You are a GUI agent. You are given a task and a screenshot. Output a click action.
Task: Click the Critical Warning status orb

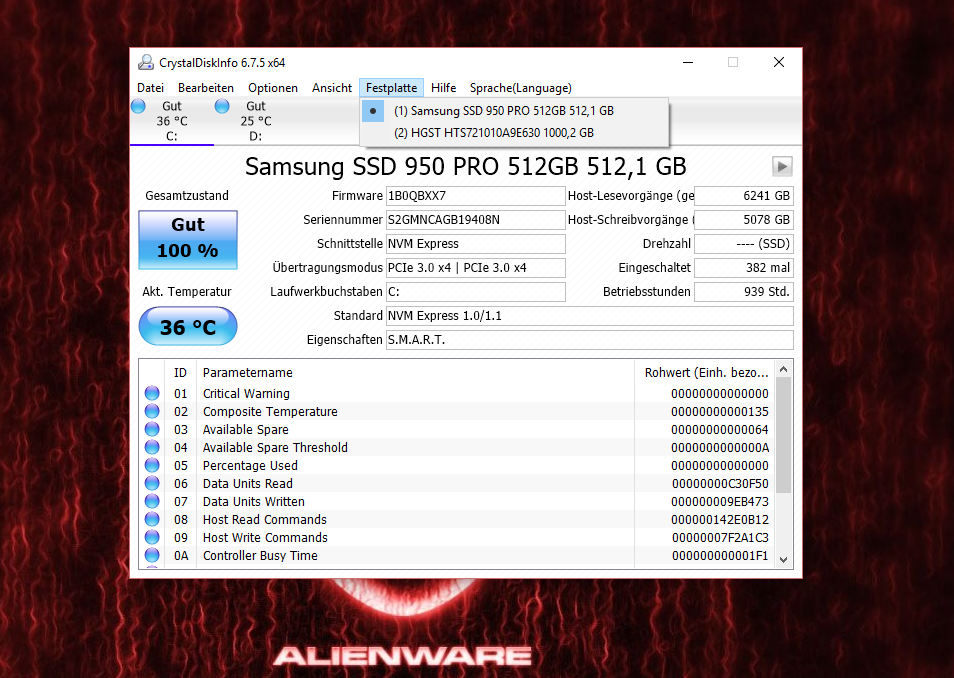(152, 394)
